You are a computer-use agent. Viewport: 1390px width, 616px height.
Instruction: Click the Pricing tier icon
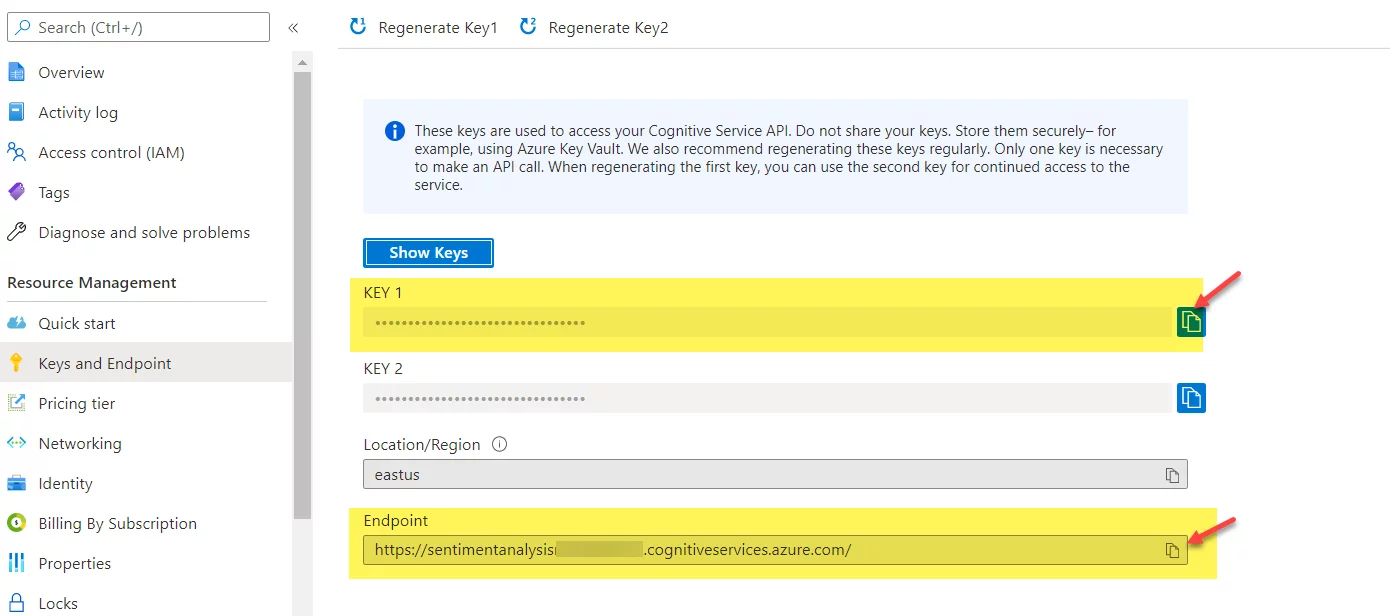(x=16, y=403)
